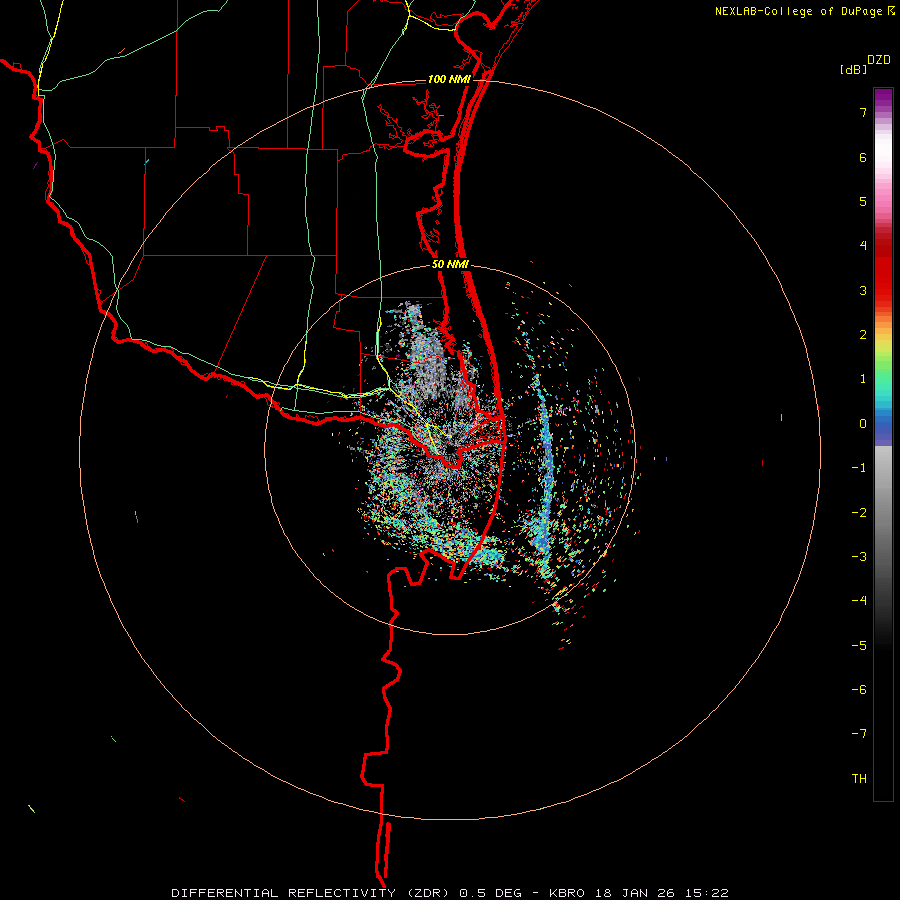
Task: Click the TH threshold label on the scale
Action: (859, 779)
